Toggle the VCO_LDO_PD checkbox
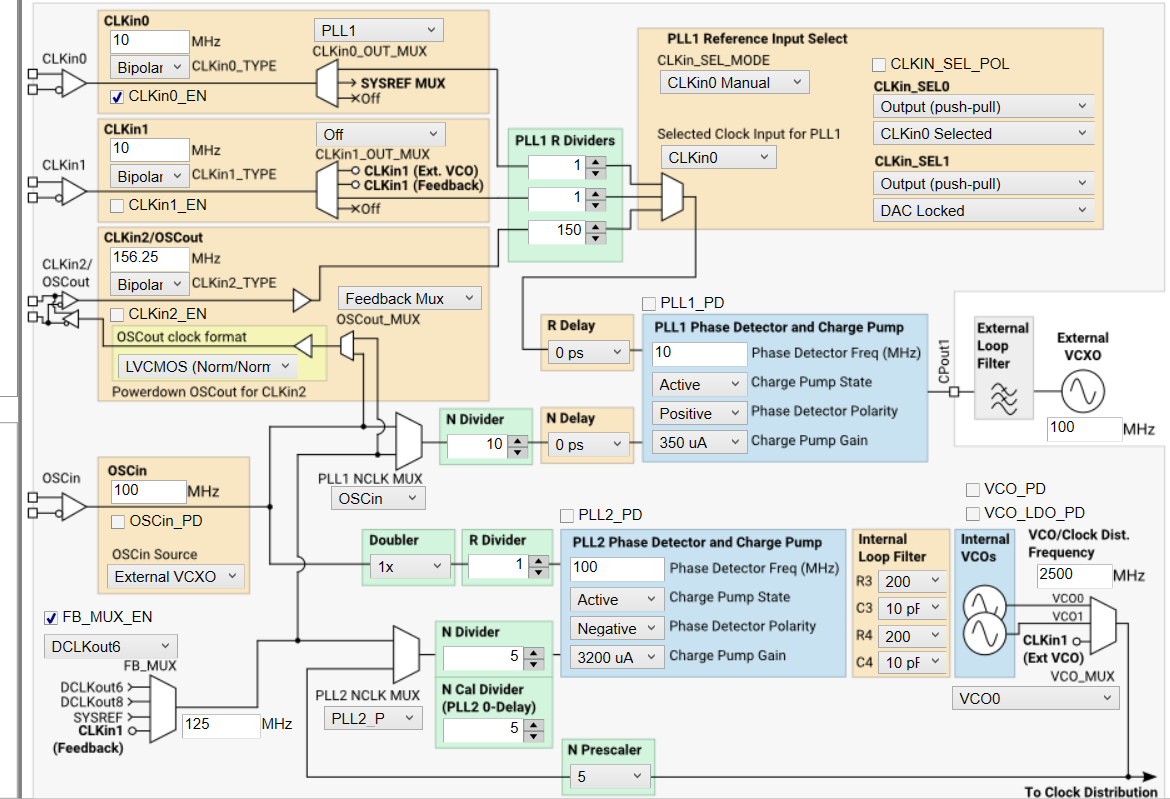This screenshot has height=799, width=1170. [x=972, y=513]
